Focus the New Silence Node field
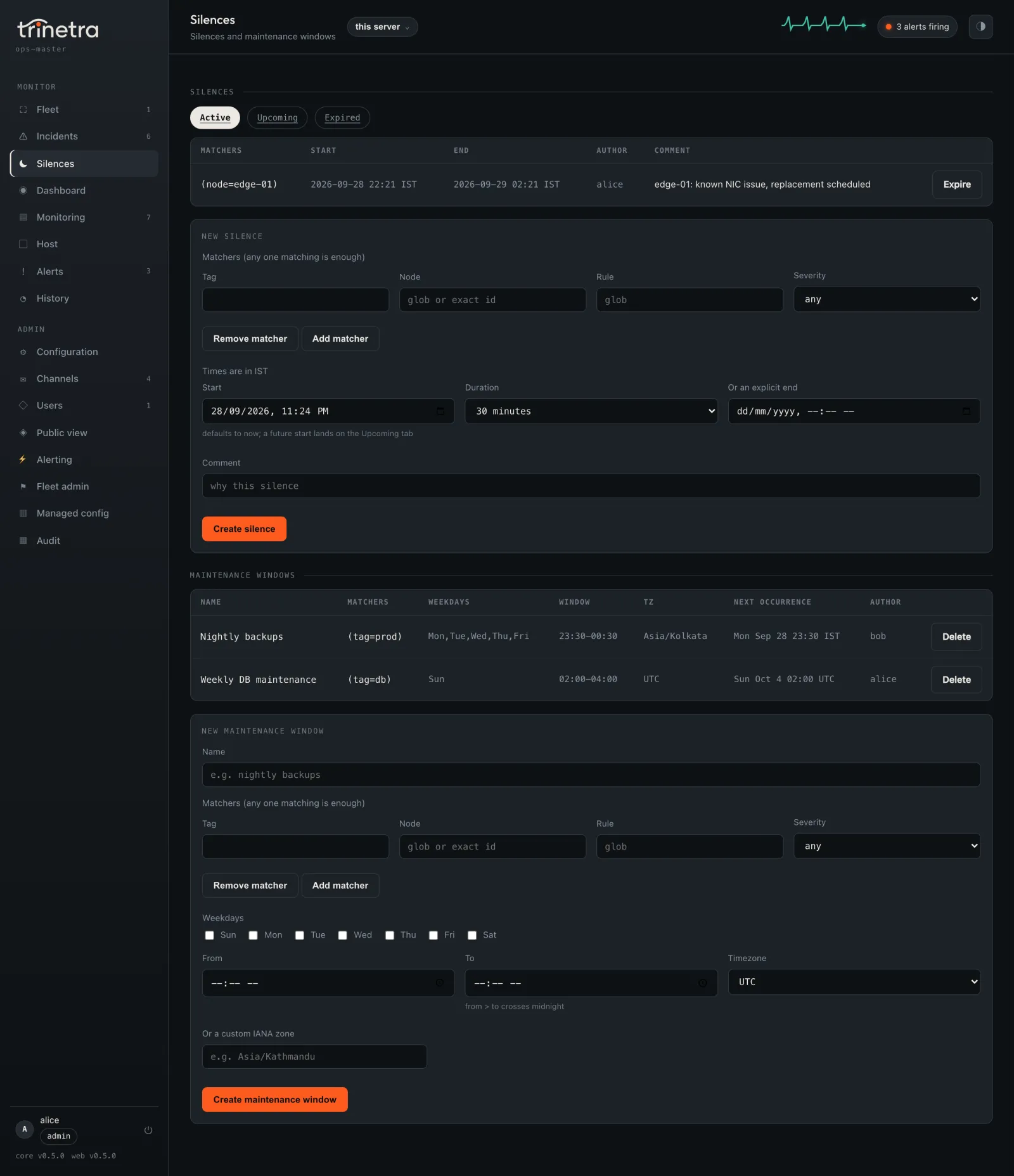1014x1176 pixels. point(492,300)
